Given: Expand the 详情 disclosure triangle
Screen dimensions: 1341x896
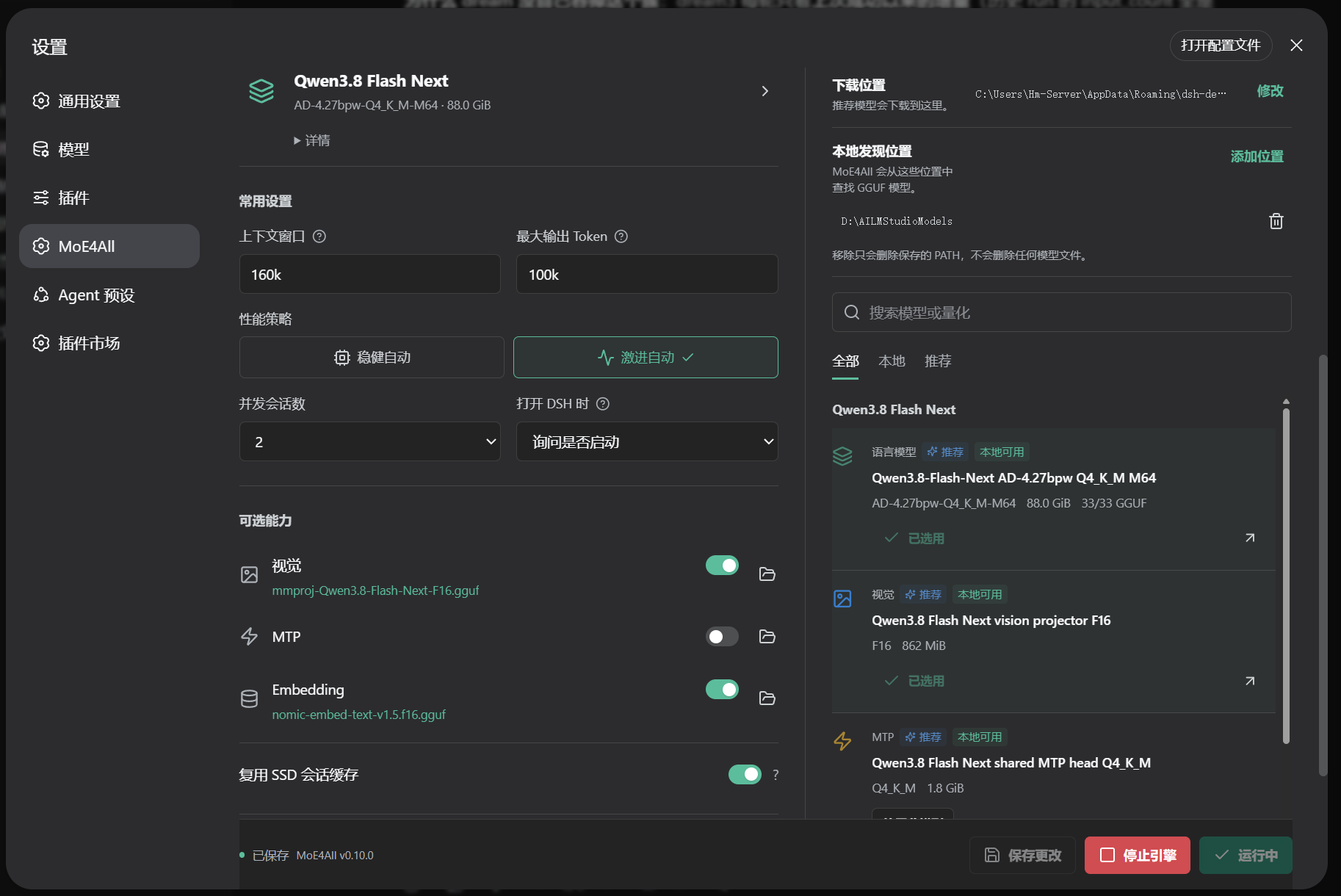Looking at the screenshot, I should tap(312, 140).
